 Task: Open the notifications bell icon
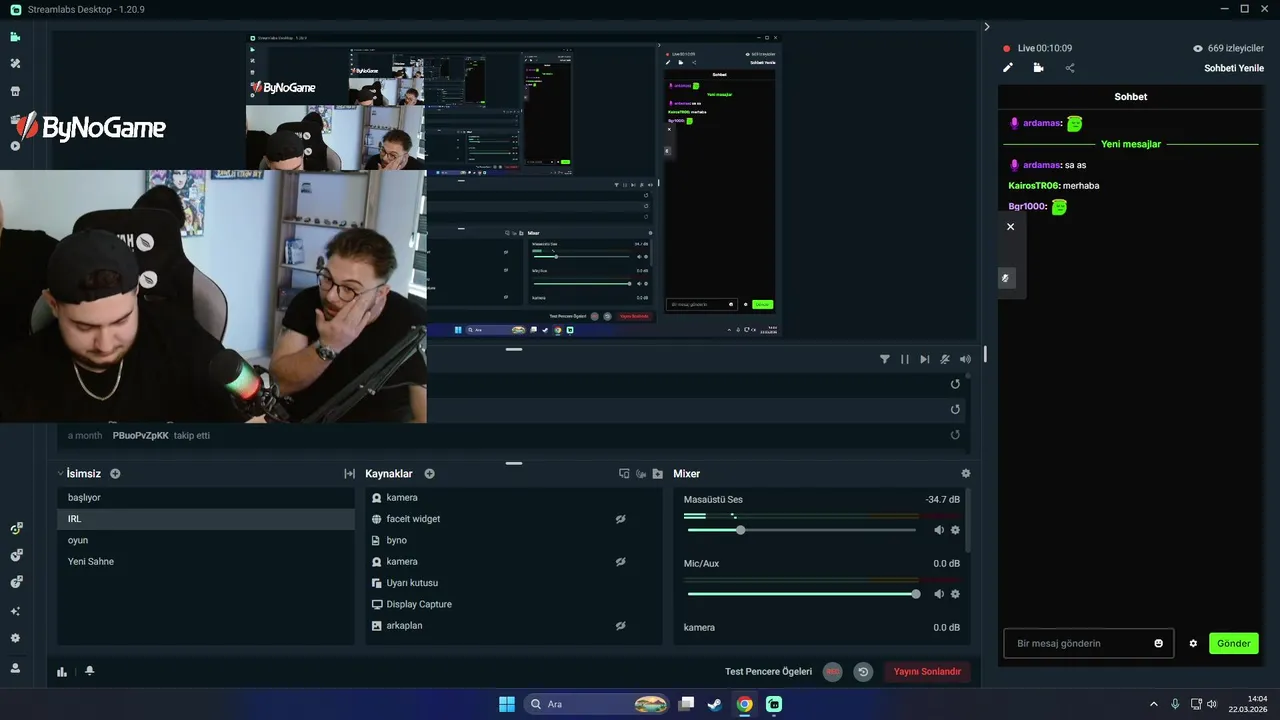pos(89,671)
